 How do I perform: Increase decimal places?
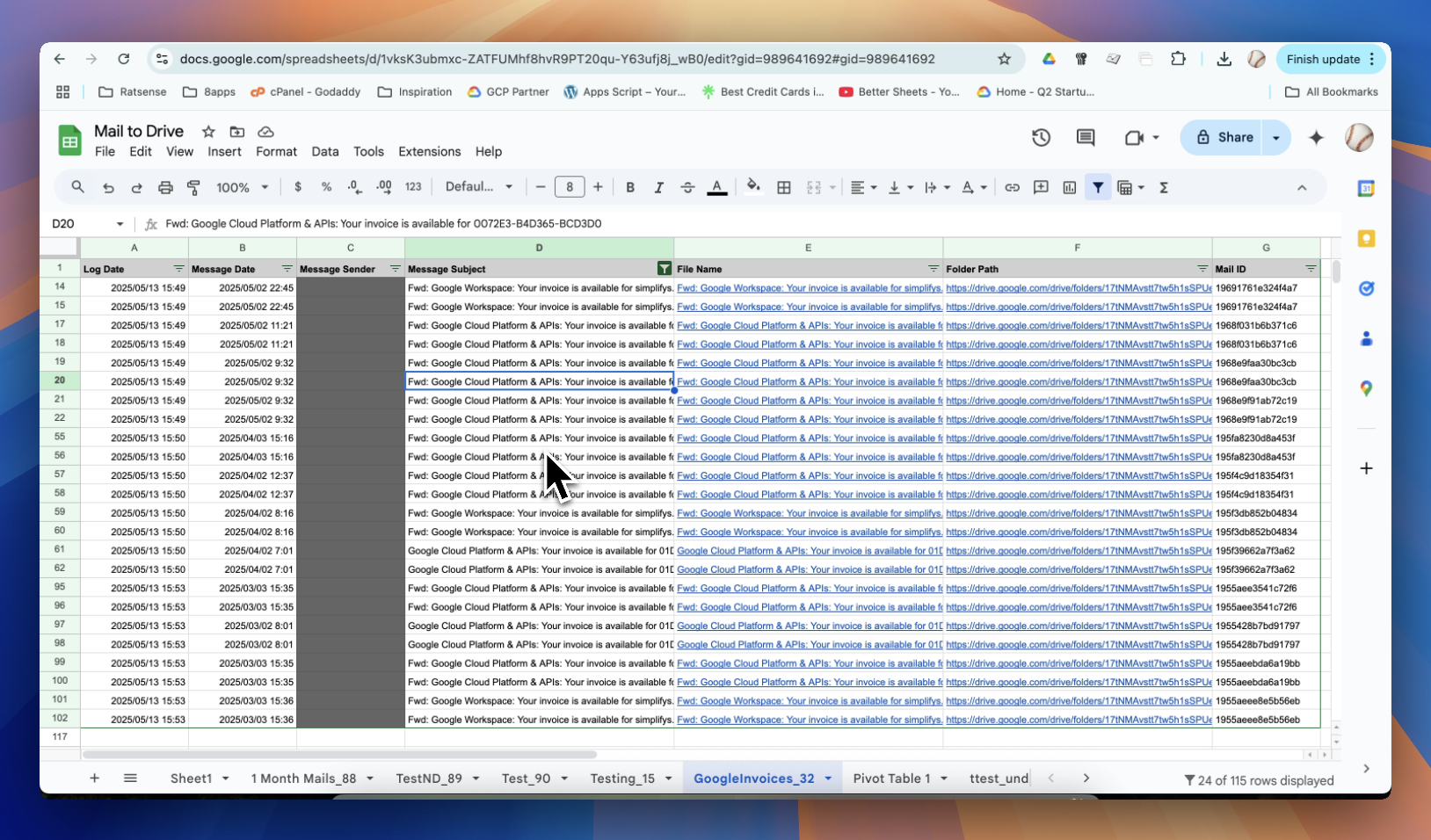pyautogui.click(x=384, y=187)
